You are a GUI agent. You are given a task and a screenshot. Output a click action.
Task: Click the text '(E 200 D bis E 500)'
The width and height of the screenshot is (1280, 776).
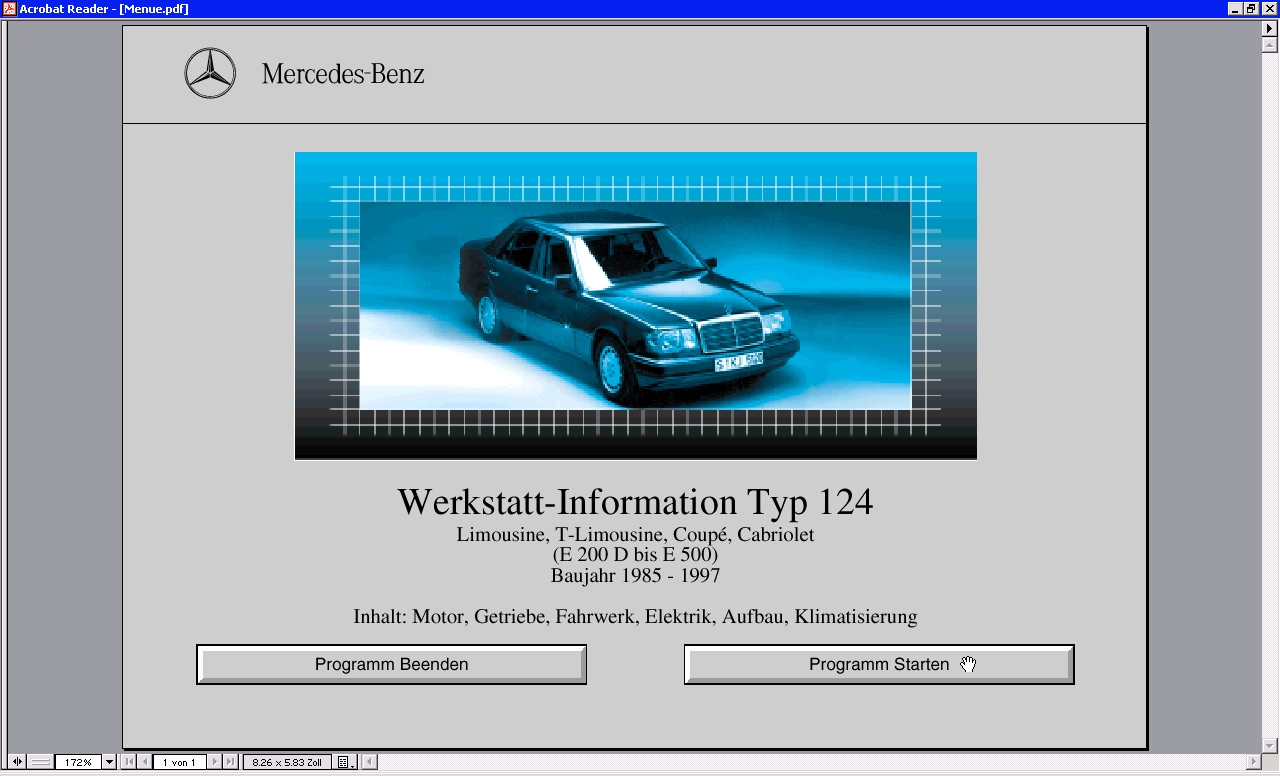[x=635, y=554]
